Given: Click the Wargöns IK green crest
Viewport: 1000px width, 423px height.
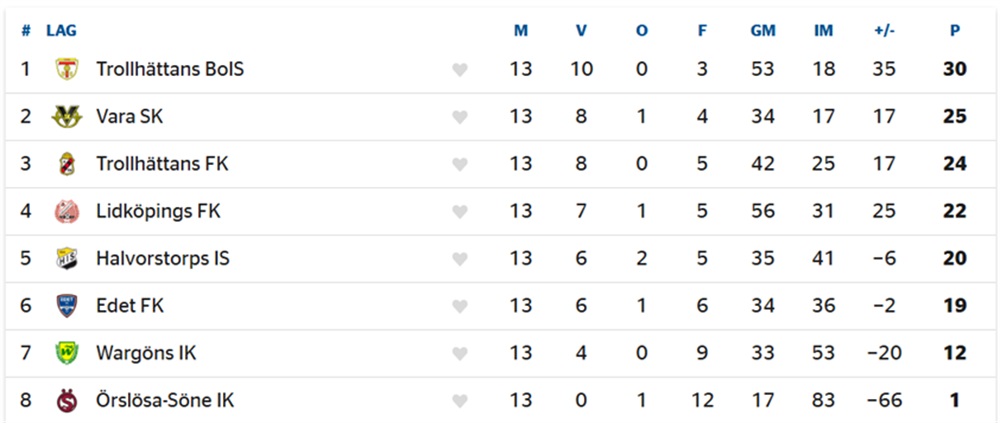Looking at the screenshot, I should (66, 353).
